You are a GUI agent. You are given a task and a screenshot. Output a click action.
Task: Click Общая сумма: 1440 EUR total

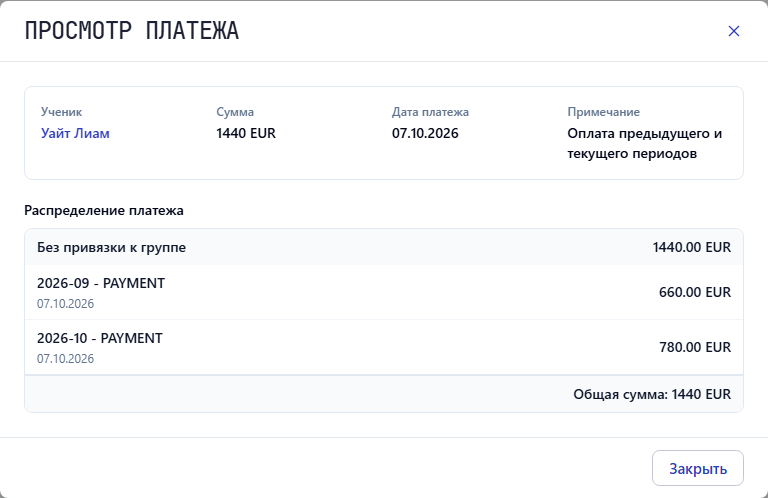pos(652,394)
